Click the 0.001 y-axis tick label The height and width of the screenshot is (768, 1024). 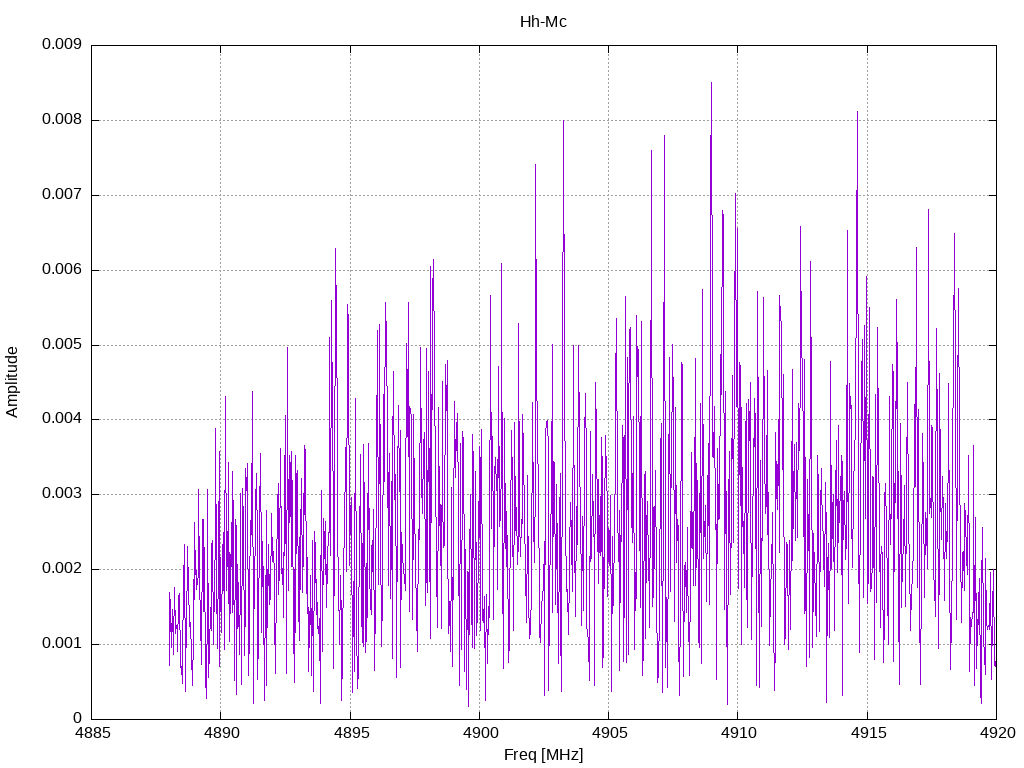pos(62,644)
